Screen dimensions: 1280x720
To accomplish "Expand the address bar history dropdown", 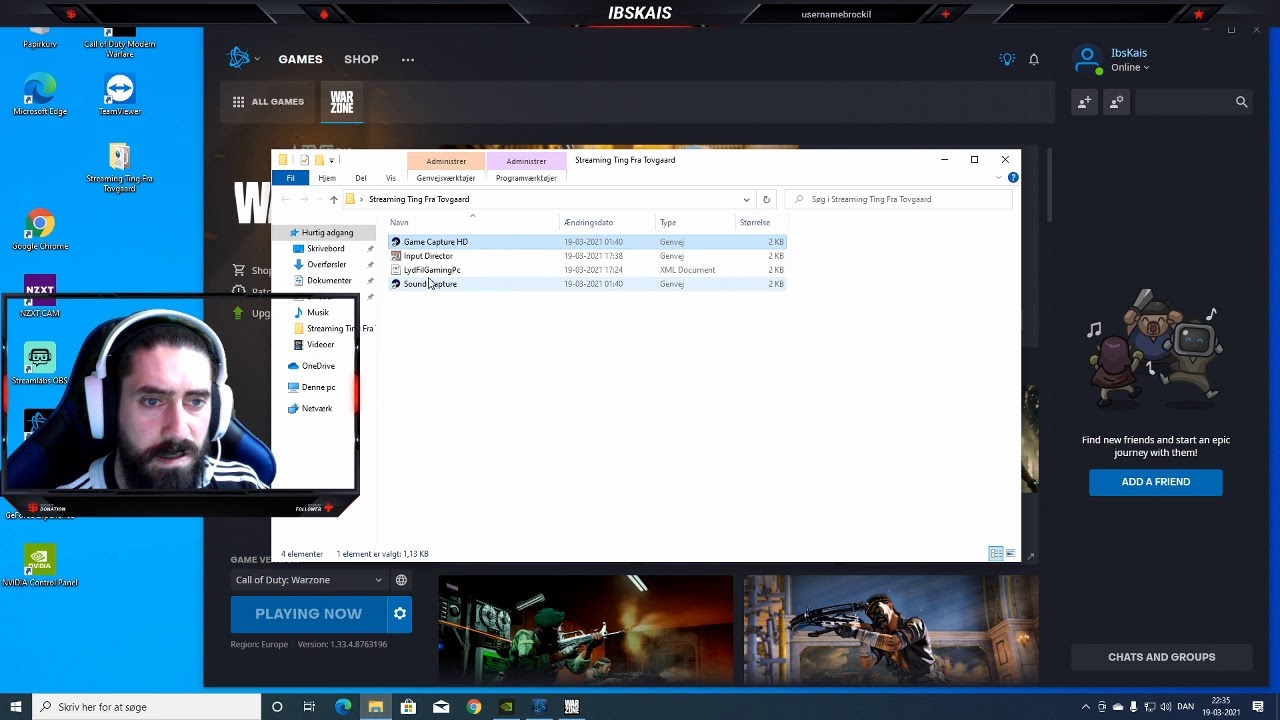I will tap(746, 199).
